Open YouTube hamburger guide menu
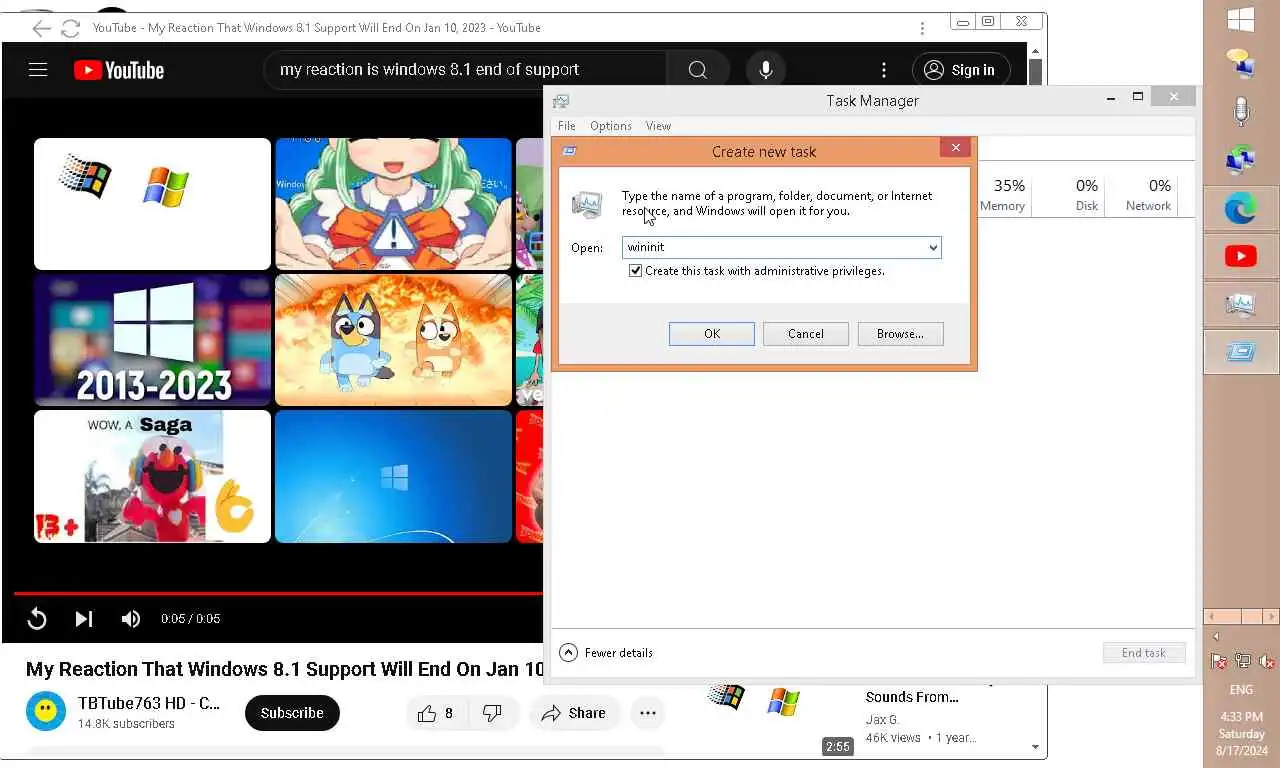Viewport: 1280px width, 768px height. pyautogui.click(x=38, y=70)
